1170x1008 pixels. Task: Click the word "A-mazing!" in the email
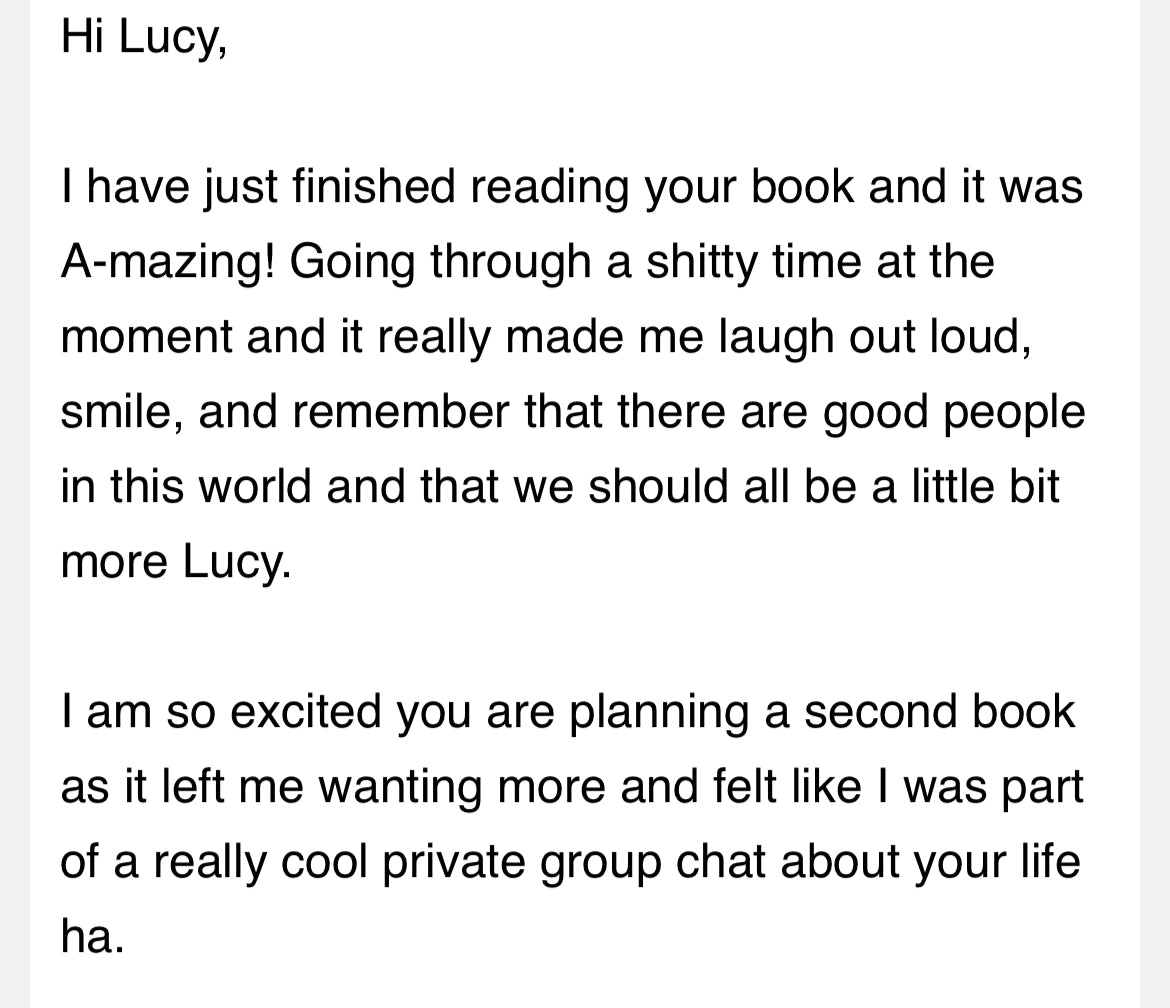click(167, 262)
